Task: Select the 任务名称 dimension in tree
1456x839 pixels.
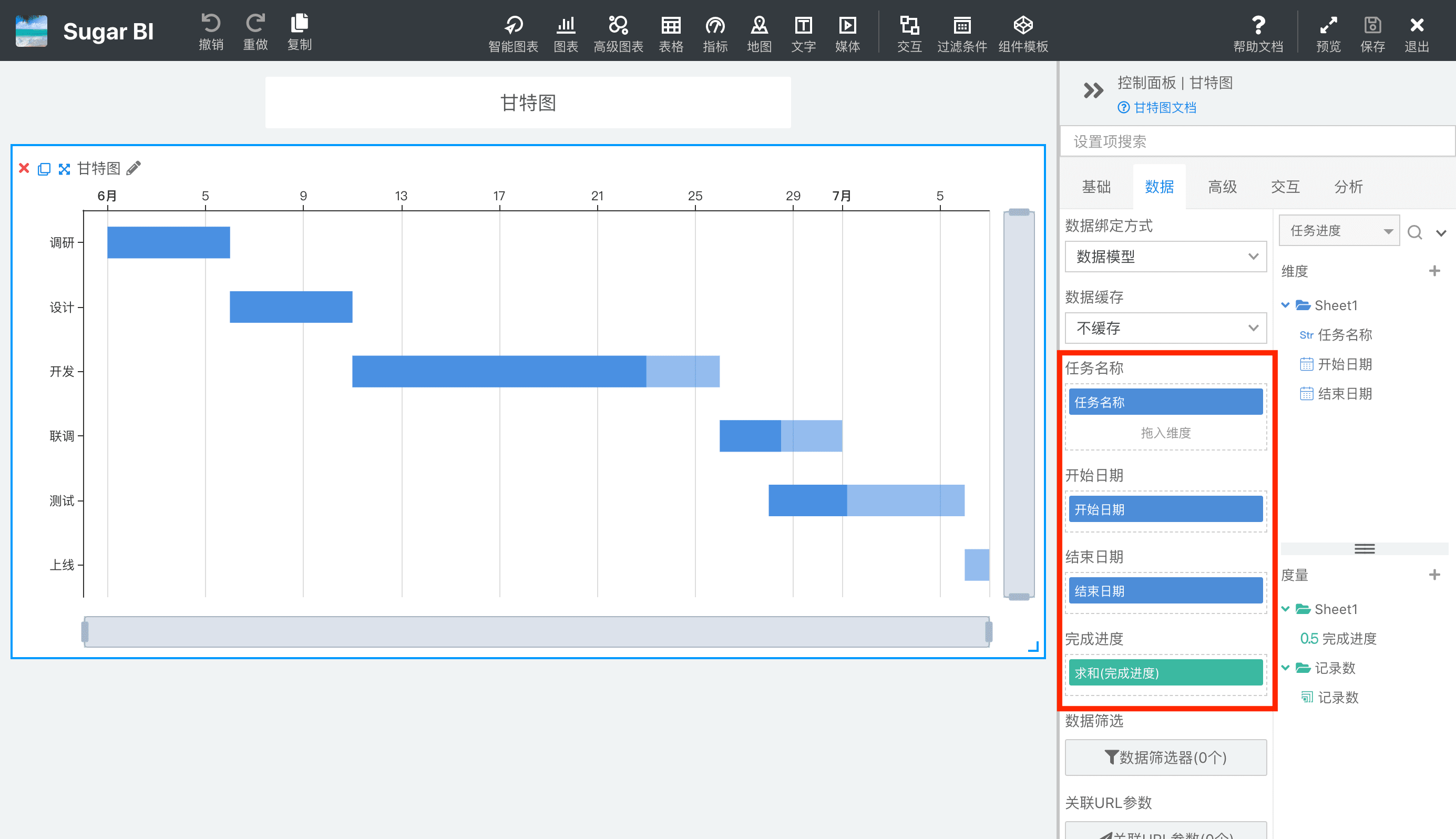Action: (x=1336, y=334)
